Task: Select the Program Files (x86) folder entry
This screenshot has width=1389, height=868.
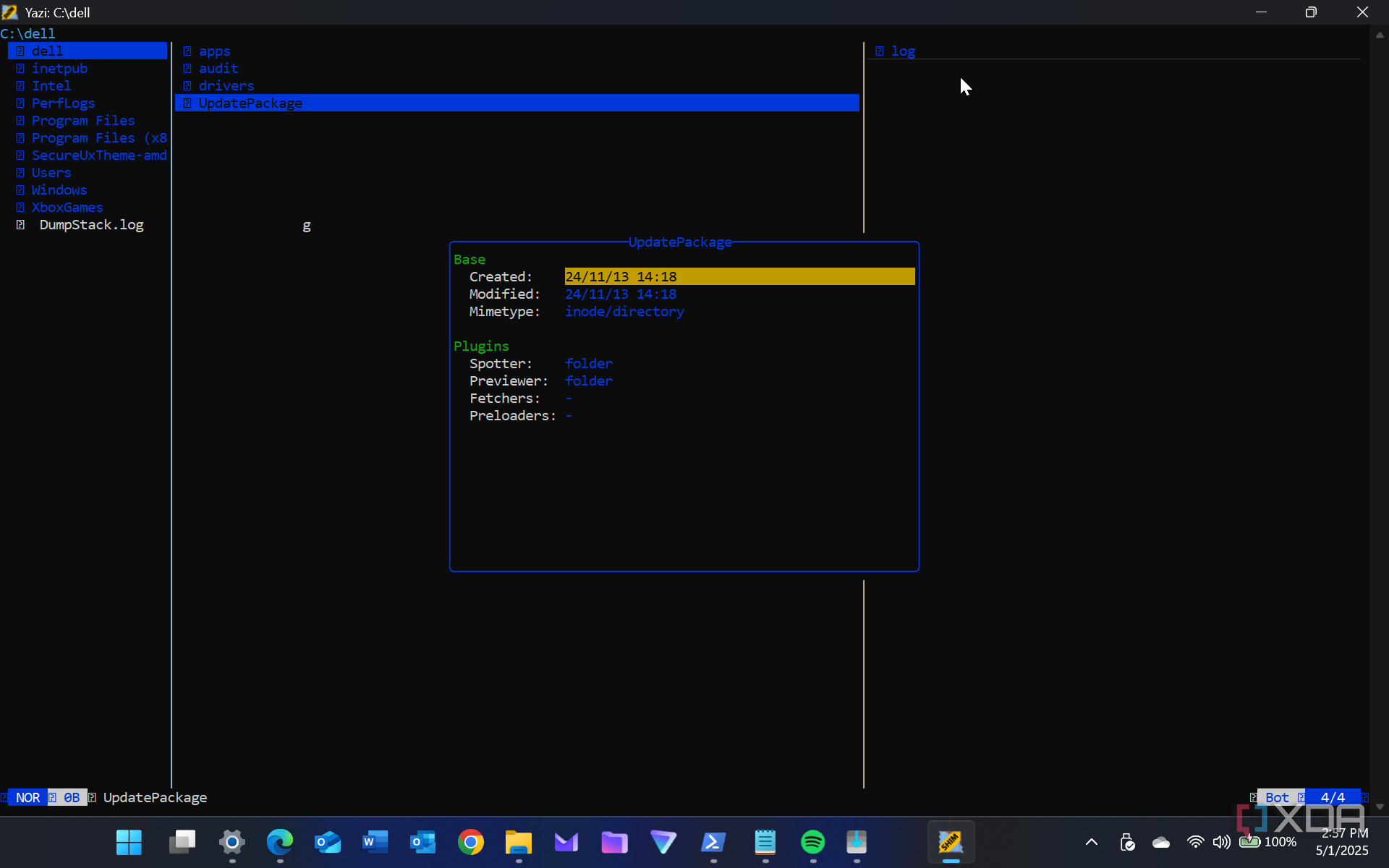Action: tap(91, 137)
